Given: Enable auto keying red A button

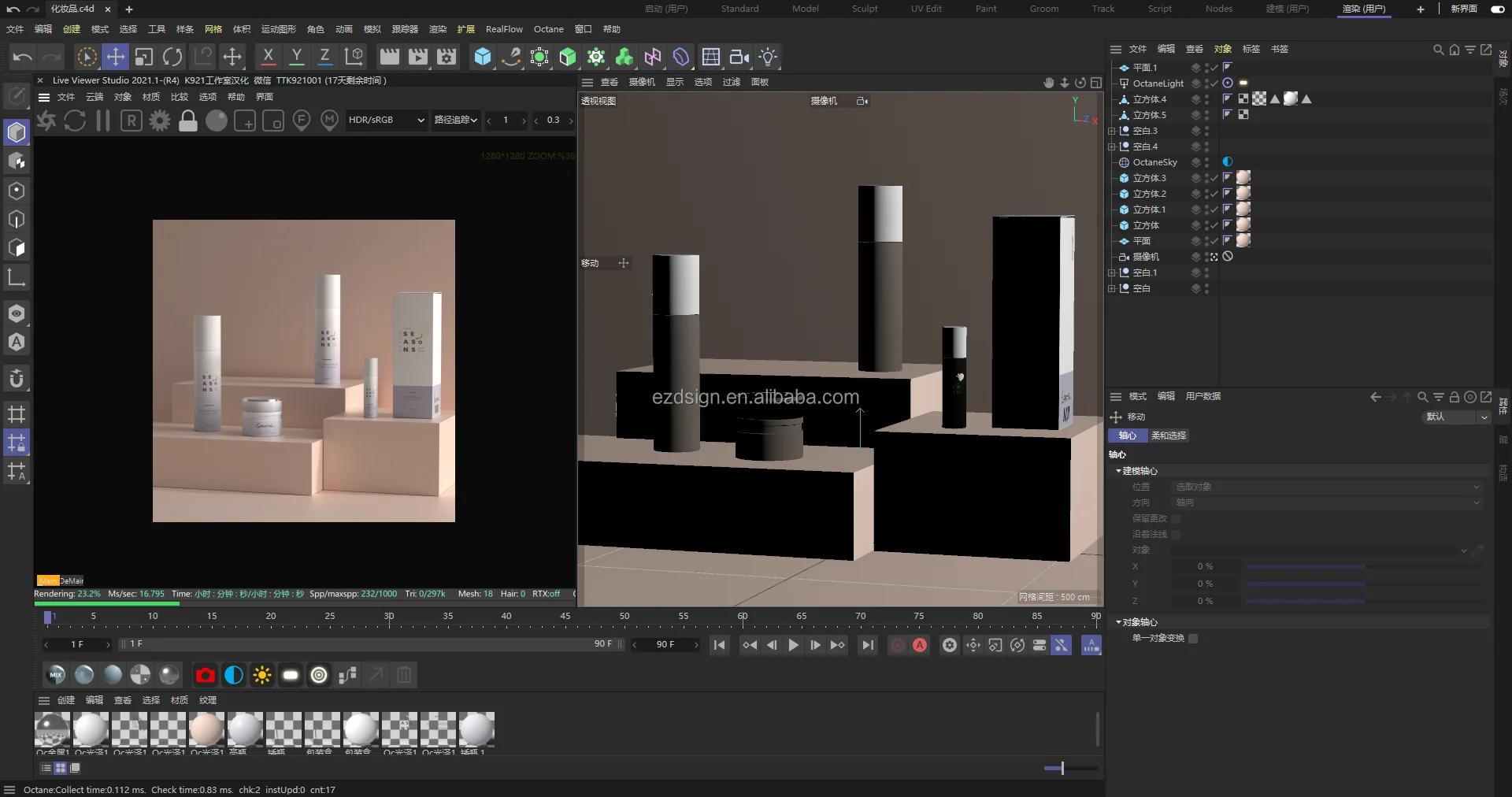Looking at the screenshot, I should [920, 645].
